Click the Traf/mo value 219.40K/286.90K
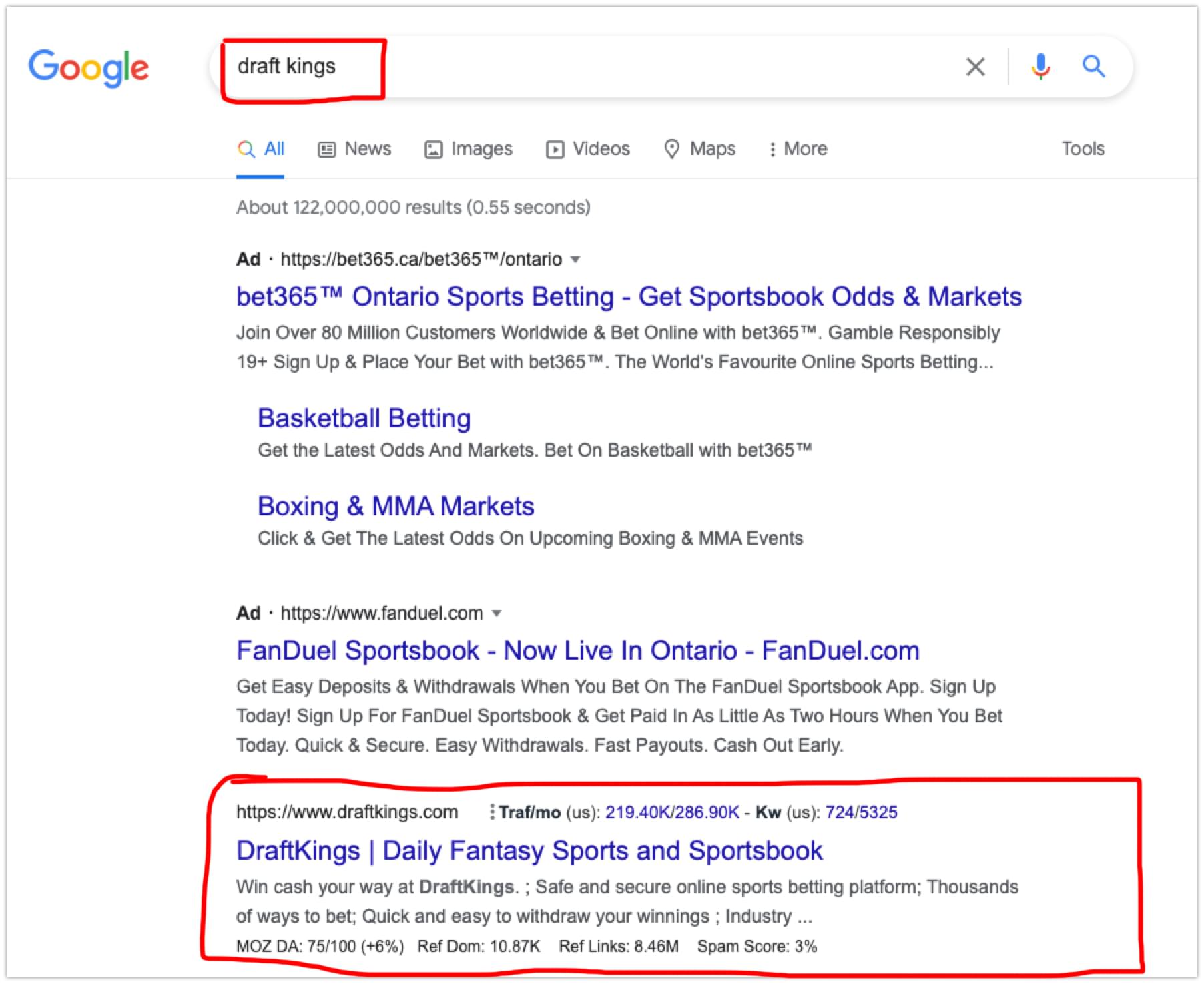 click(x=672, y=812)
